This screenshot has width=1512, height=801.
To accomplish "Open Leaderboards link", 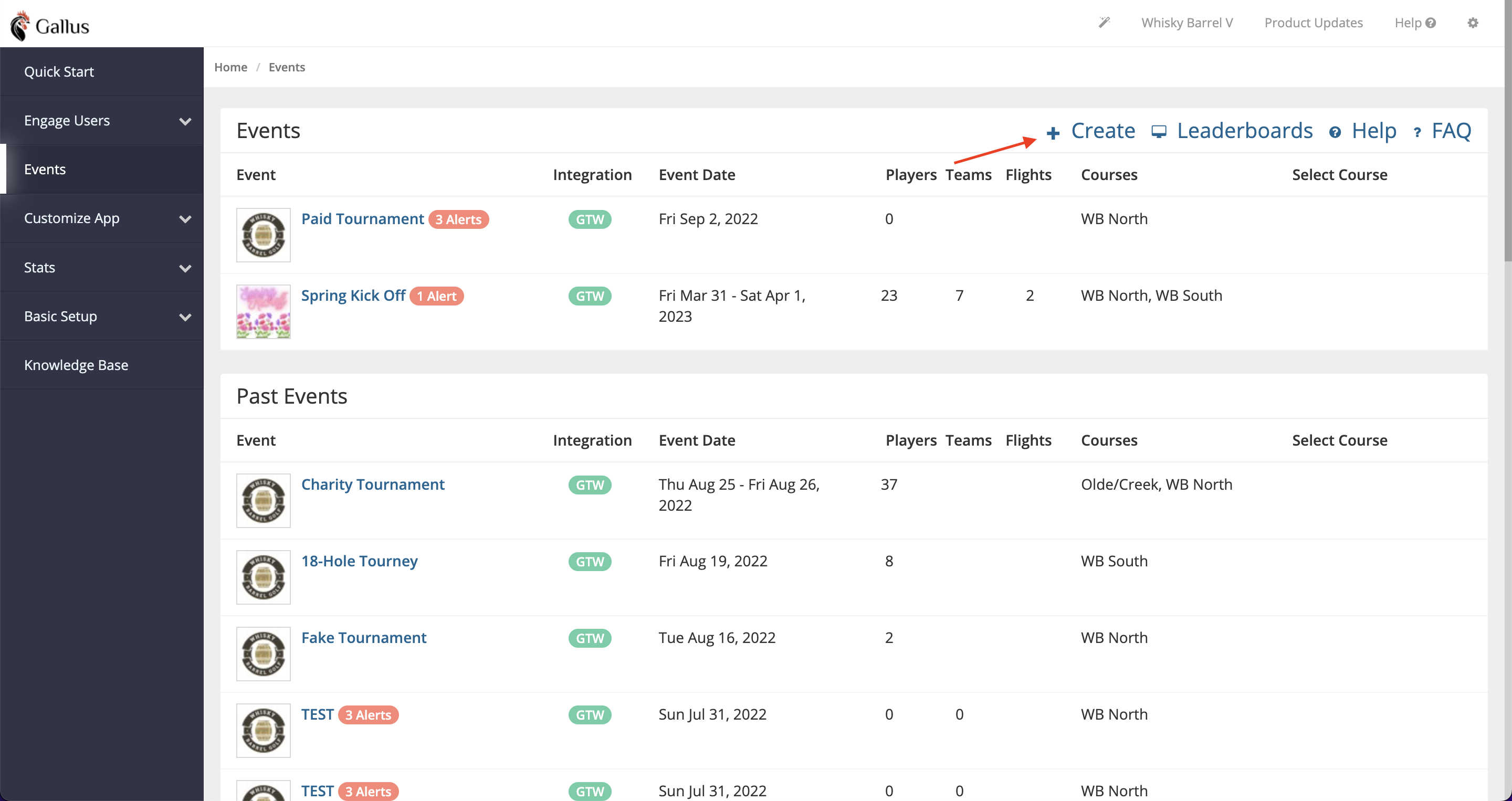I will (x=1244, y=130).
